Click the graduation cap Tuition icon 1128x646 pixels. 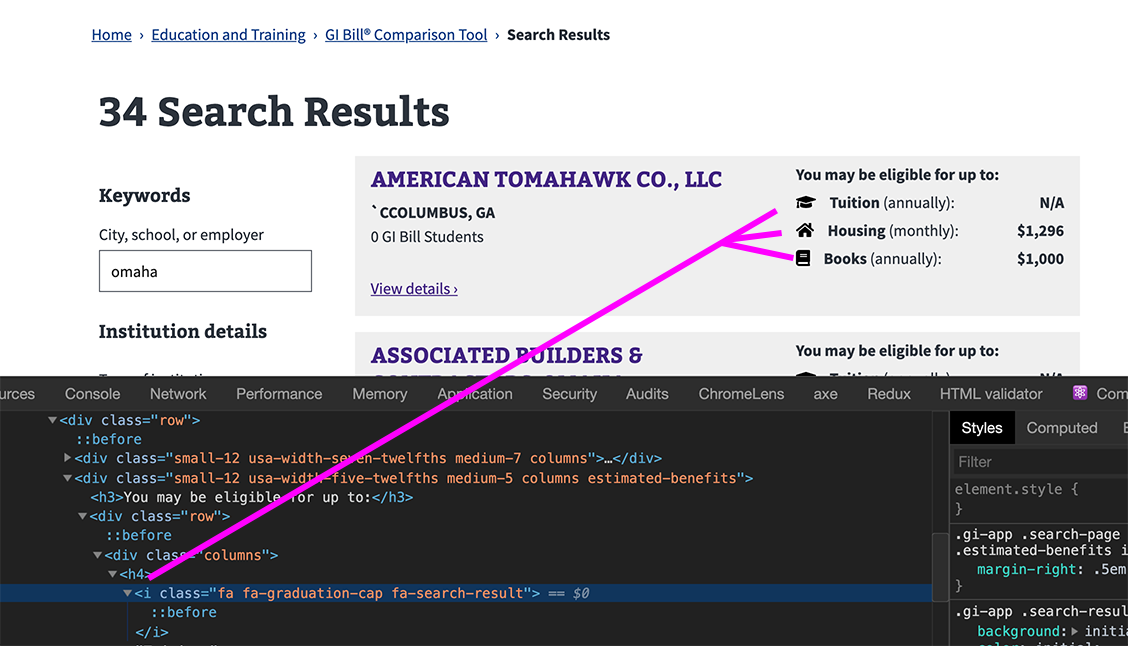coord(805,203)
